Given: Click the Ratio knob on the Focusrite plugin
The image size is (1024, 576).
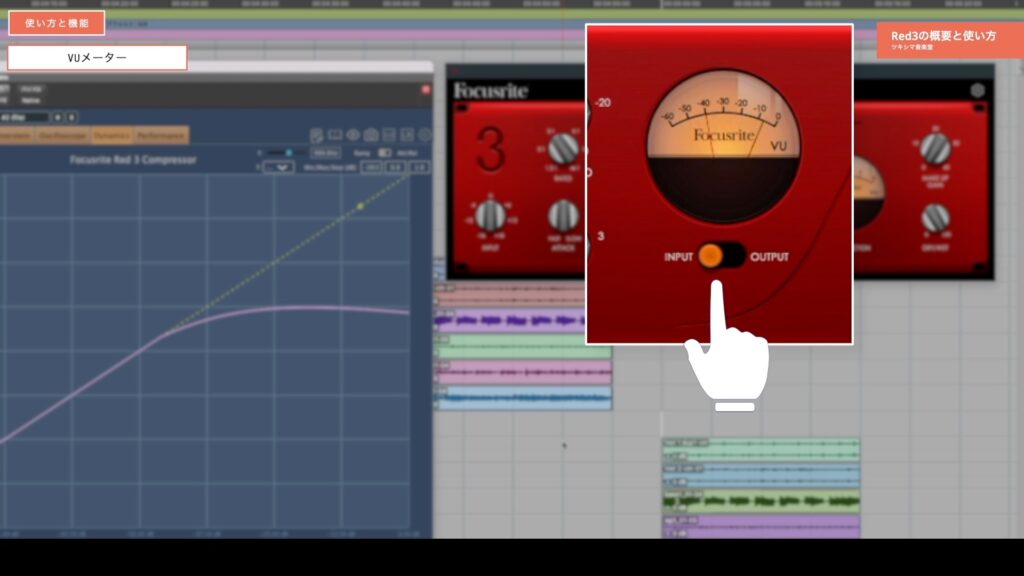Looking at the screenshot, I should point(562,149).
